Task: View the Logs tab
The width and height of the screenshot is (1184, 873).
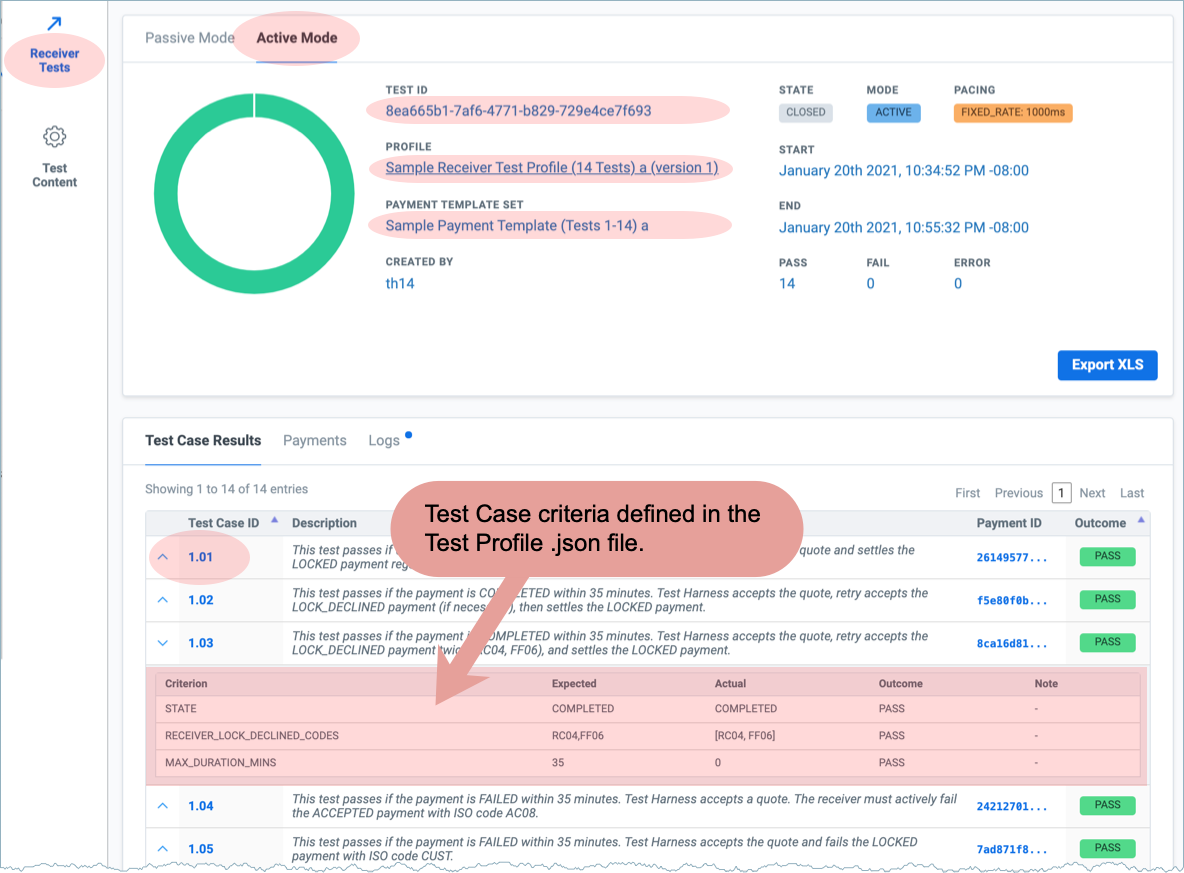Action: point(384,441)
